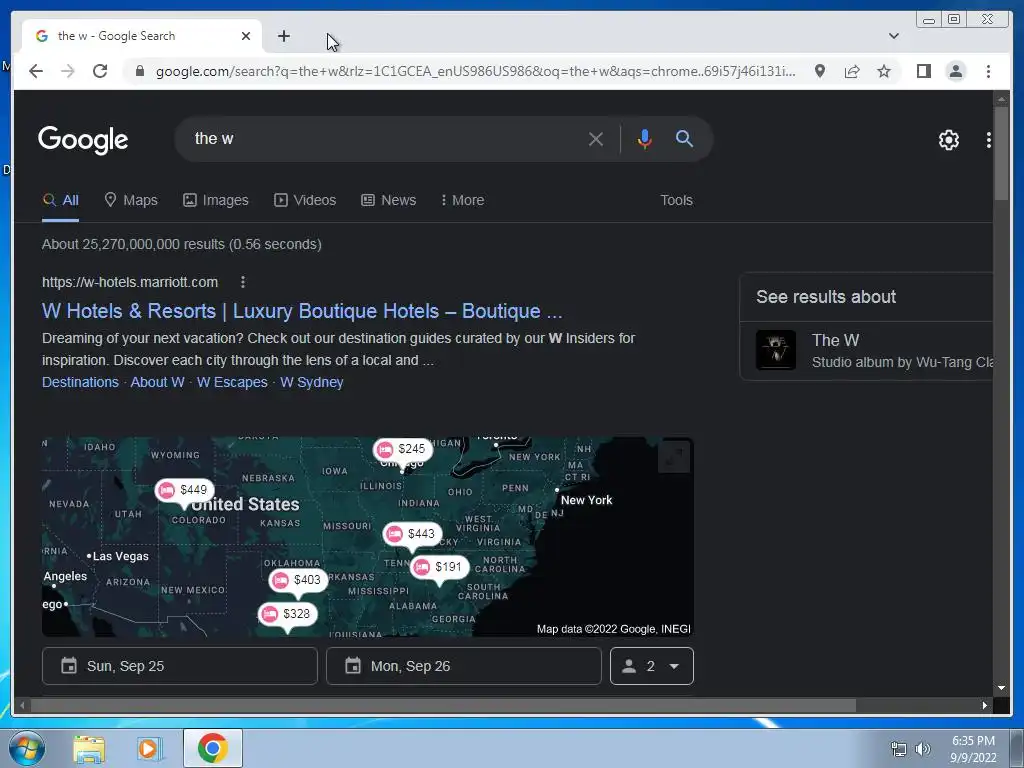Select the $245 hotel pin near Chicago
The width and height of the screenshot is (1024, 768).
(402, 449)
